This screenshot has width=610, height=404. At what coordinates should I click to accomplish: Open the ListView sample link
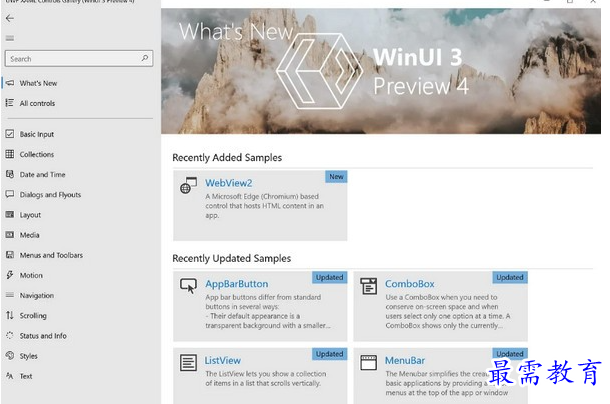pos(223,360)
